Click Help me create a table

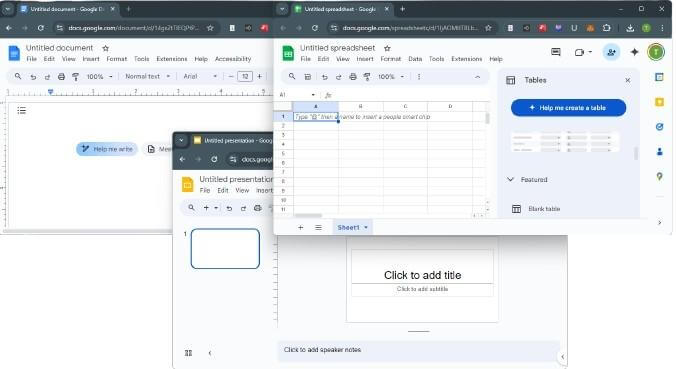[x=568, y=108]
